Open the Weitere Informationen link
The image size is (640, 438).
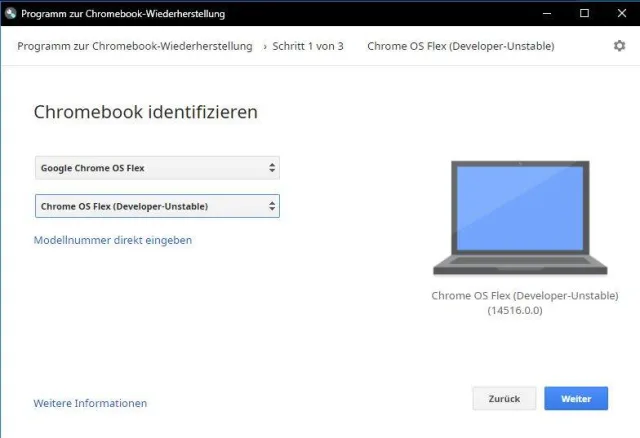[x=90, y=403]
